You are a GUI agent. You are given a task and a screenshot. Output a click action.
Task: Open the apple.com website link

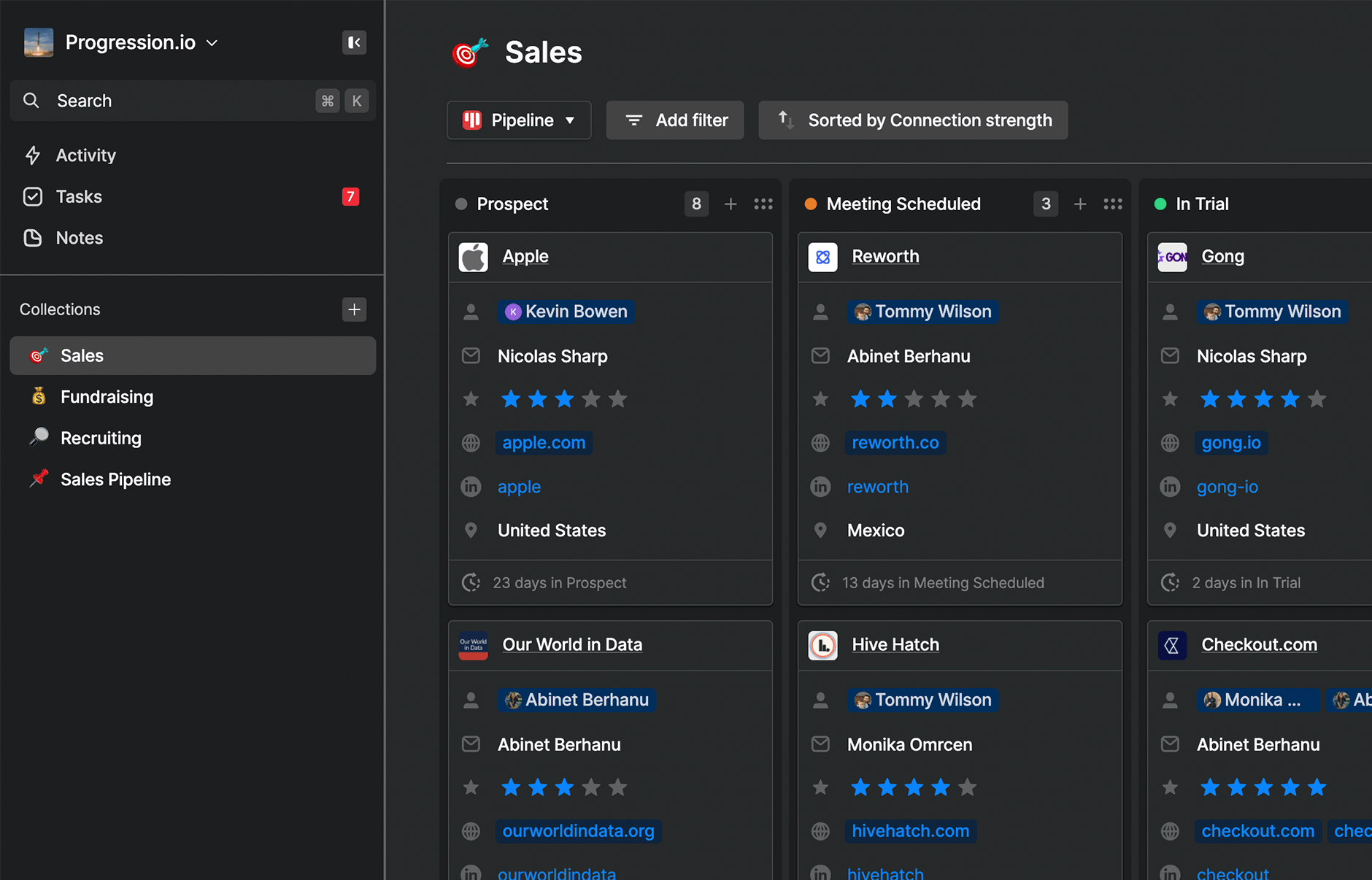[544, 443]
